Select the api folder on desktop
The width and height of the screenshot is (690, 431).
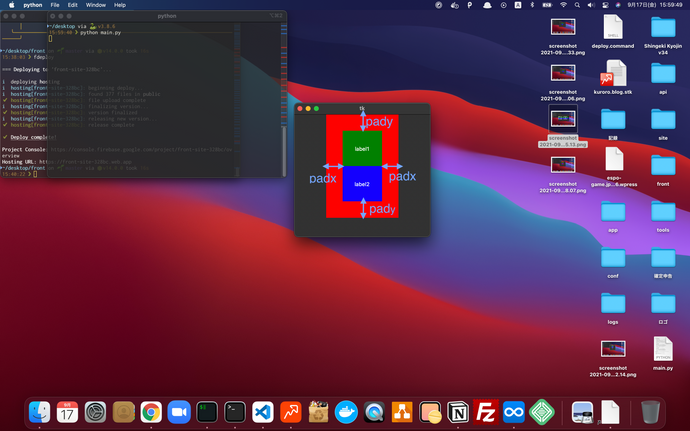pos(663,77)
